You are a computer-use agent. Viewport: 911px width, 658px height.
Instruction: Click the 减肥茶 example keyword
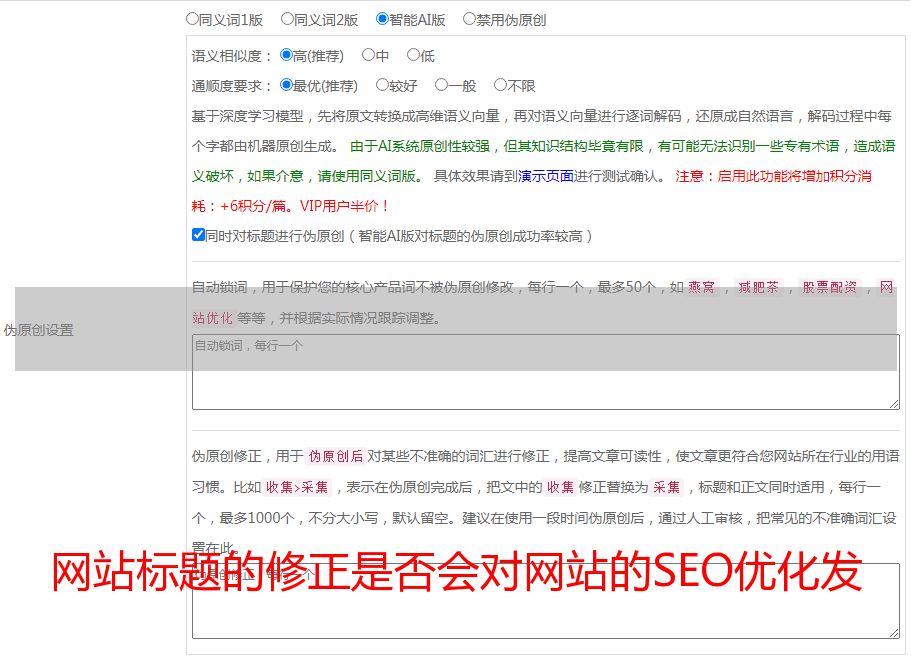758,287
